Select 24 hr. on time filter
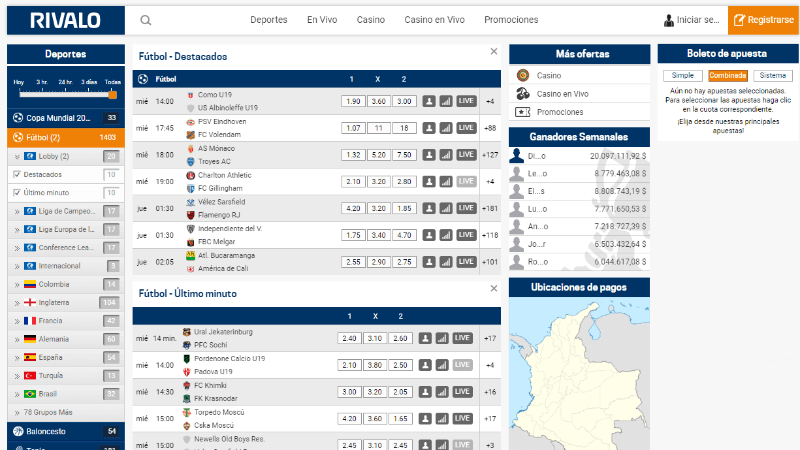This screenshot has height=450, width=800. [x=65, y=82]
